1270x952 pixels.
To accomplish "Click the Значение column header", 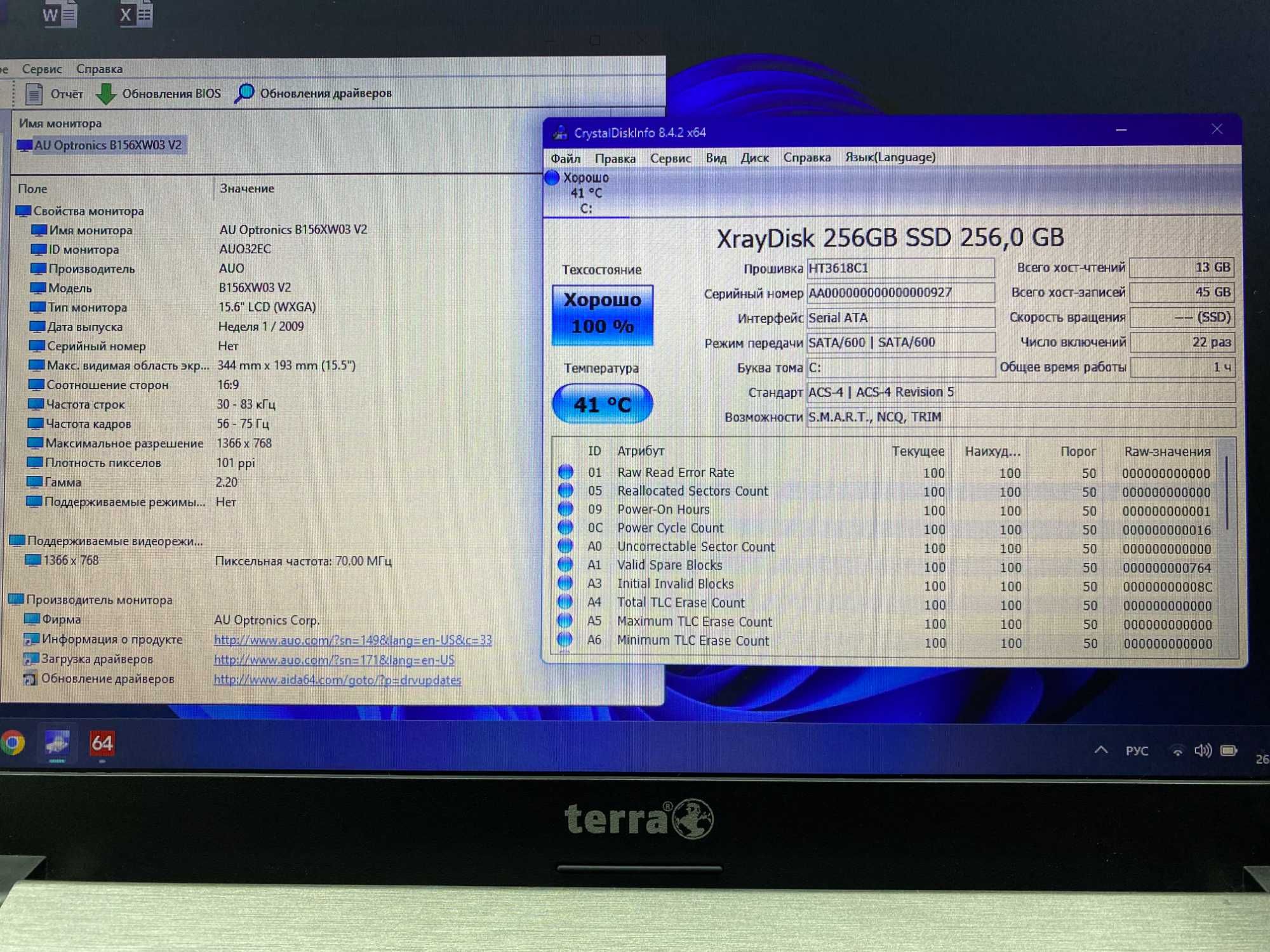I will tap(247, 188).
